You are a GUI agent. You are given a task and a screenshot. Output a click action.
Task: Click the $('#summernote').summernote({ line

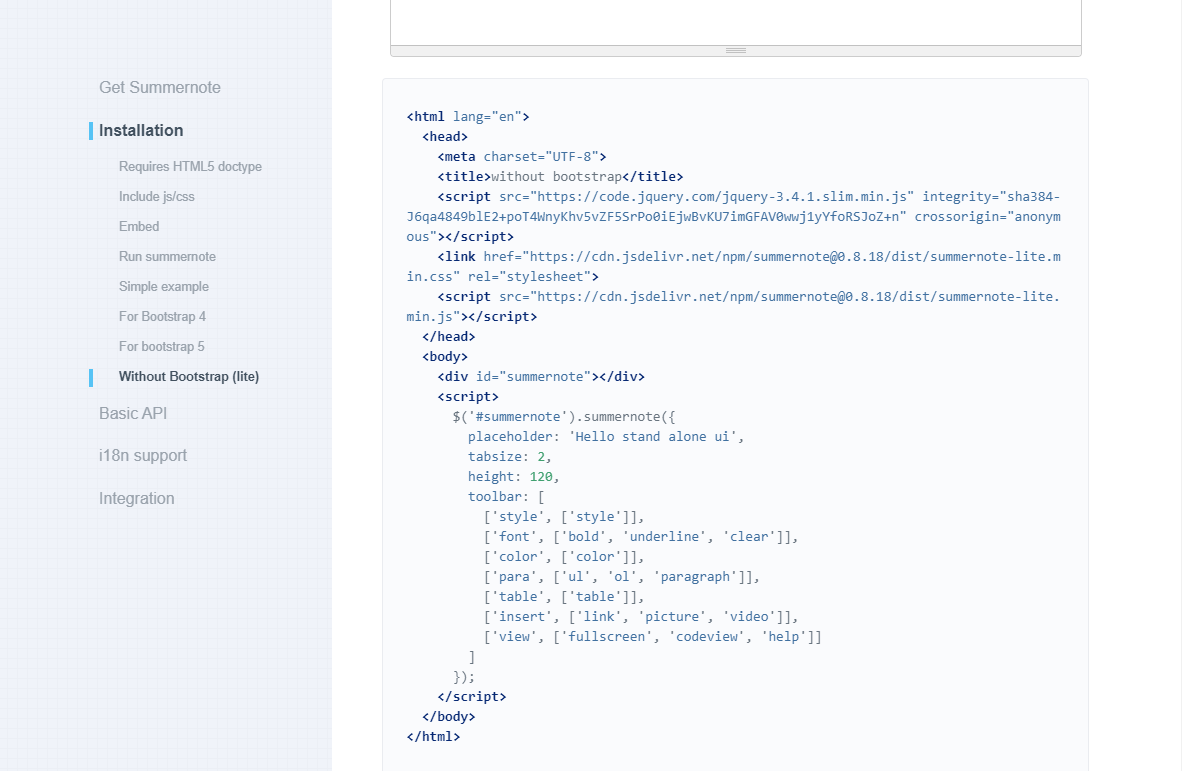click(564, 417)
